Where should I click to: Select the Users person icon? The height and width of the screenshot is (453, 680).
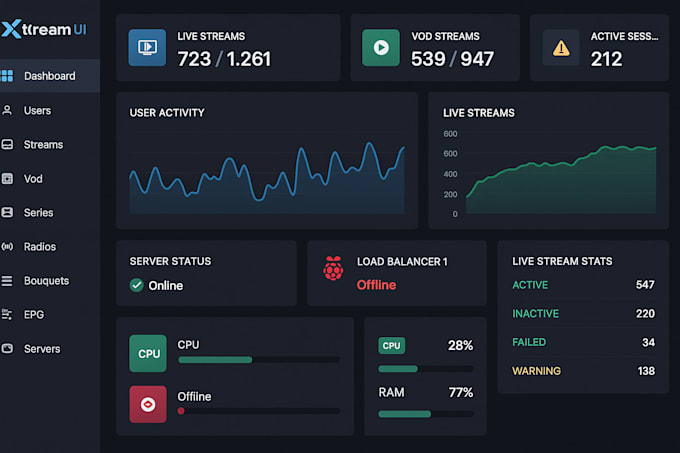(x=7, y=110)
